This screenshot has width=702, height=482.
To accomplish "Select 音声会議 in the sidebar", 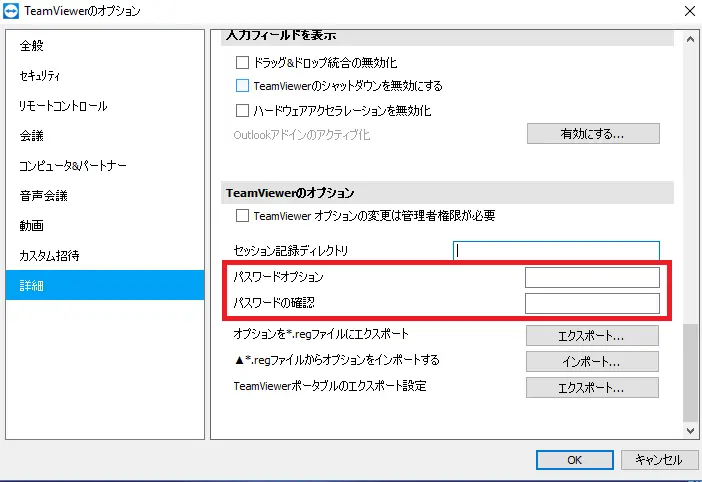I will pyautogui.click(x=105, y=196).
